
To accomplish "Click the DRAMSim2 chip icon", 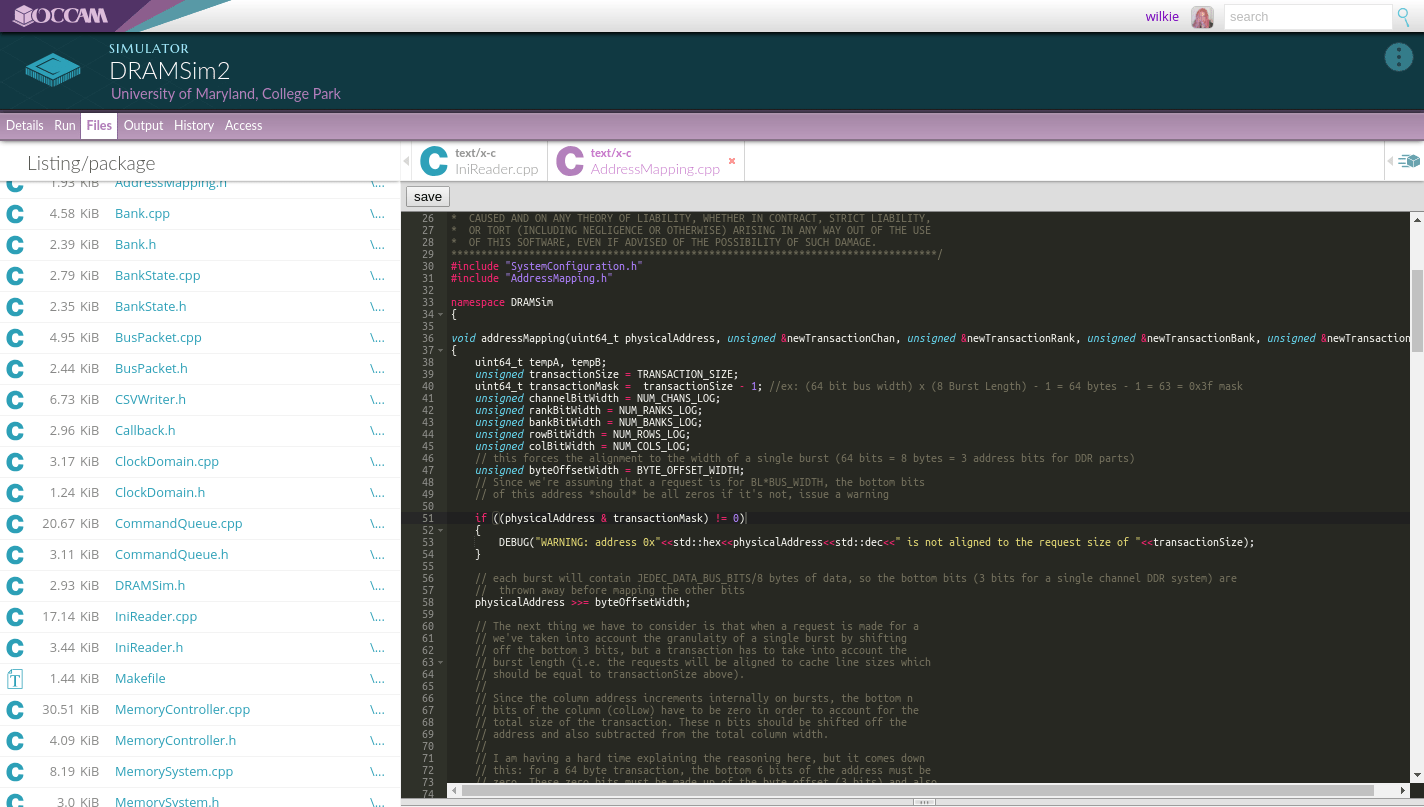I will [x=52, y=68].
